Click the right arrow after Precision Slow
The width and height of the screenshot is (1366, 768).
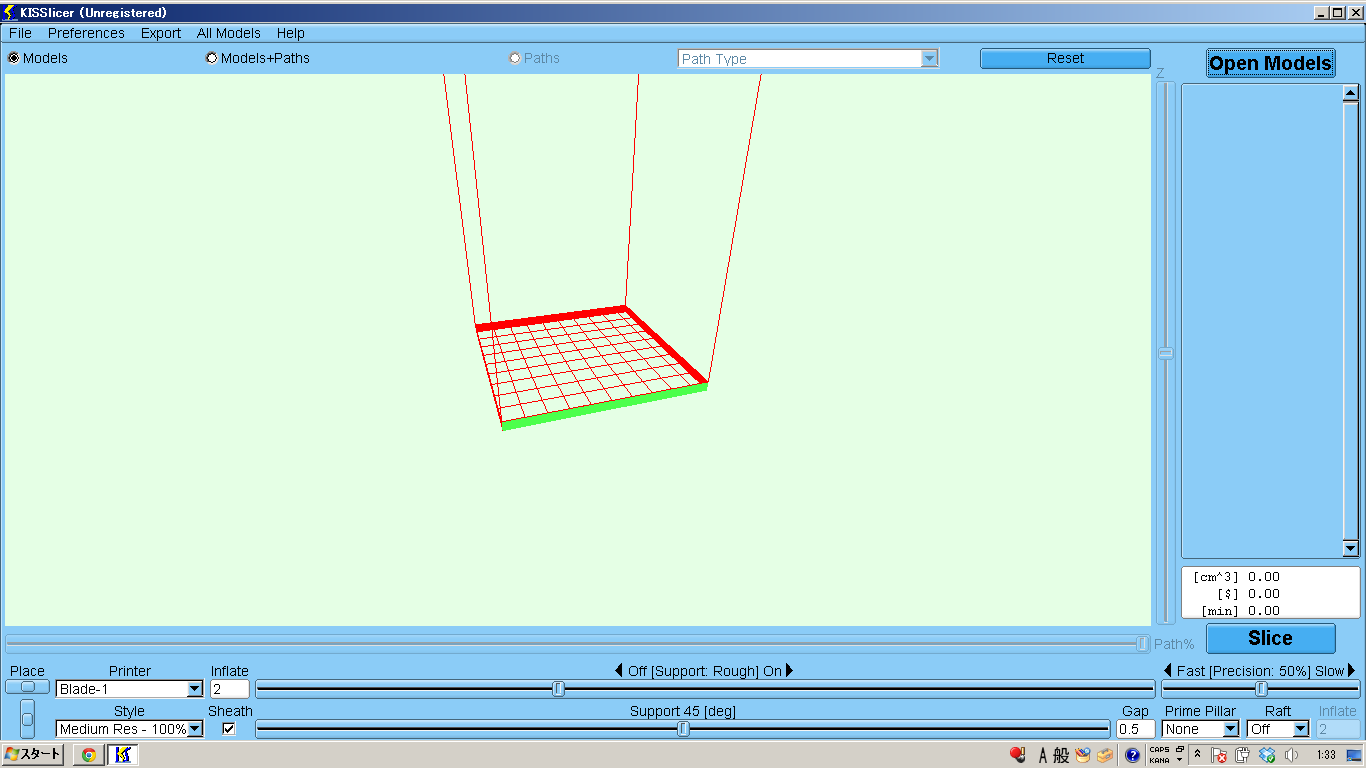point(1352,671)
